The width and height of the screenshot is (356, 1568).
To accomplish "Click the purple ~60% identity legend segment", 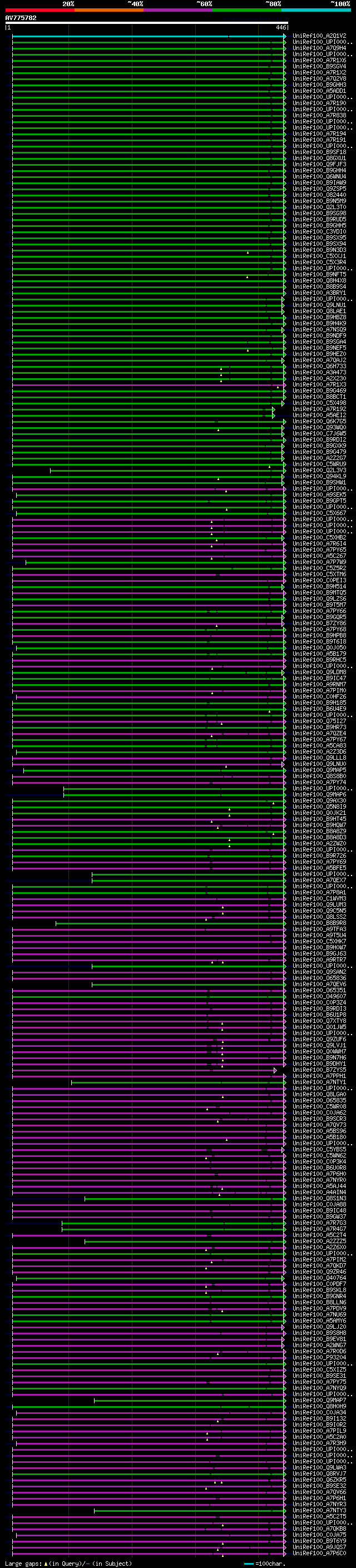I will tap(179, 11).
